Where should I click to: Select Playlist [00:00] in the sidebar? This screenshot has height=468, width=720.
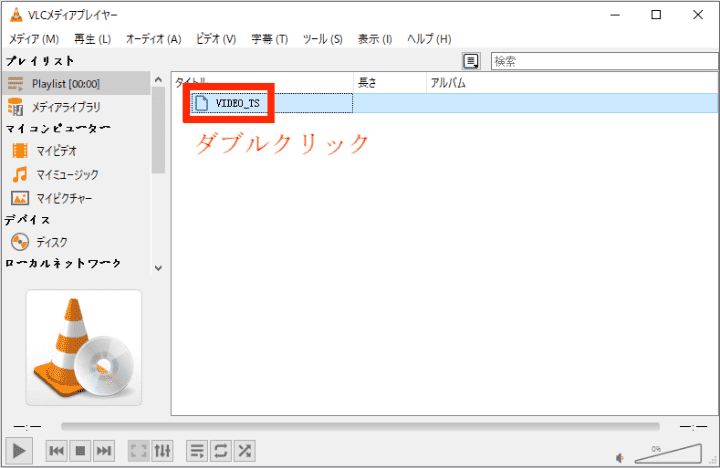coord(76,84)
